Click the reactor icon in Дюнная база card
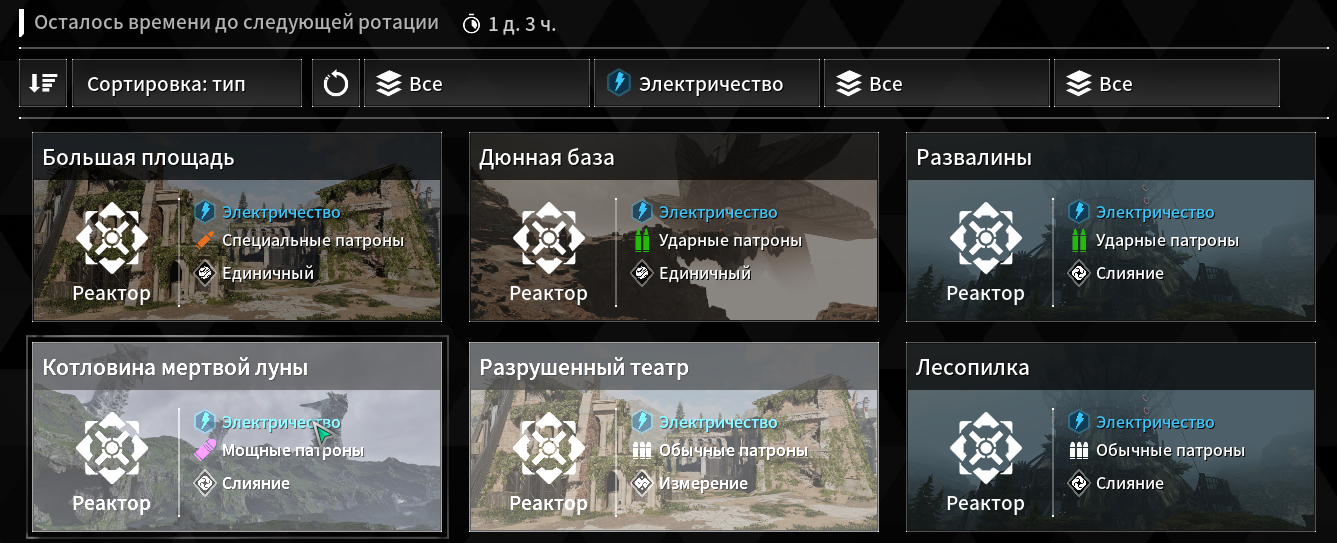 pos(549,238)
